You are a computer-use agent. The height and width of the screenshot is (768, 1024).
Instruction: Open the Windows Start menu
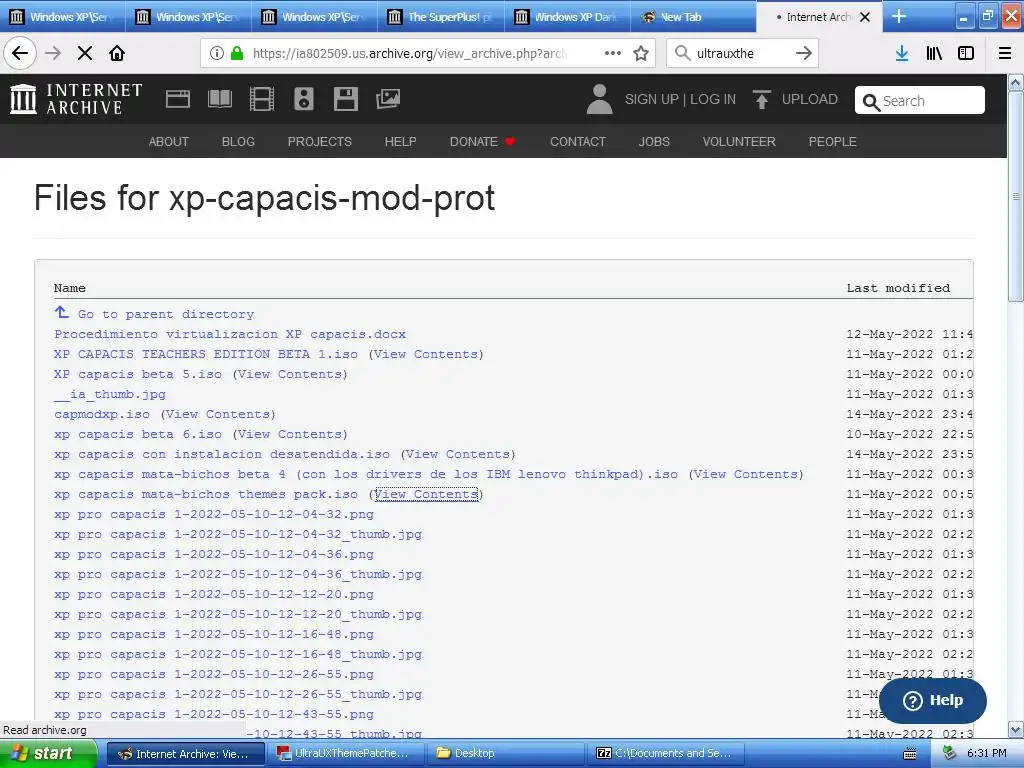coord(48,754)
